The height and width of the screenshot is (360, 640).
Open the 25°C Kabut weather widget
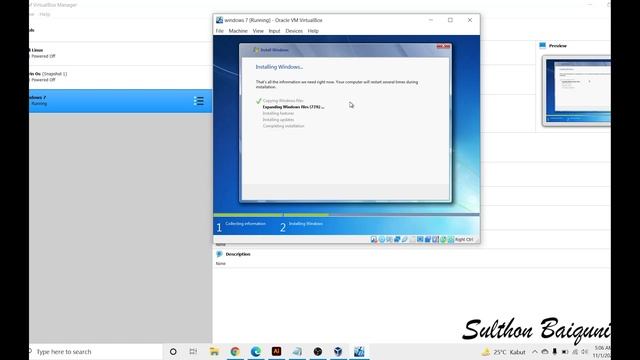coord(503,352)
